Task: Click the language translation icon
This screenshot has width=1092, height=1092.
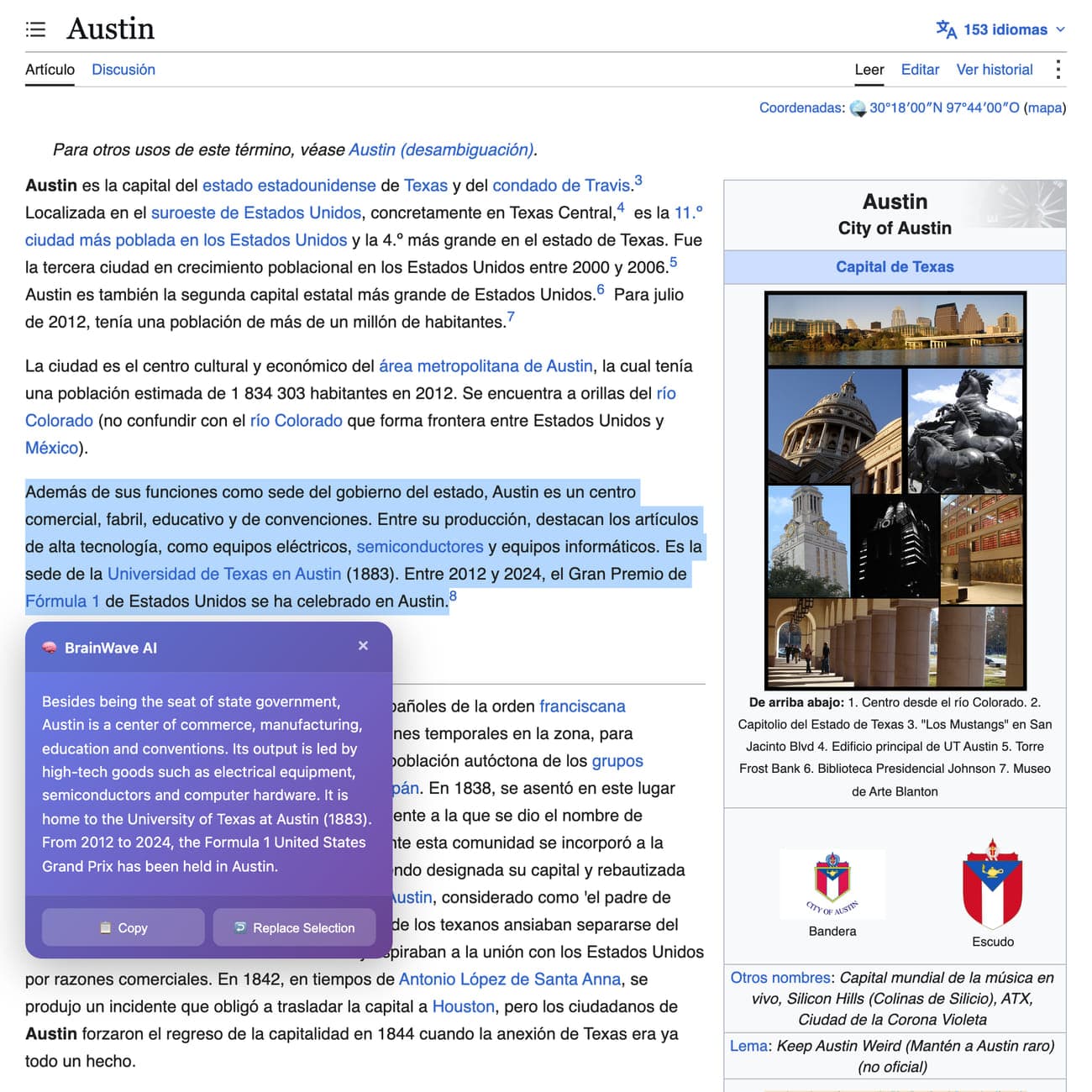Action: click(x=946, y=29)
